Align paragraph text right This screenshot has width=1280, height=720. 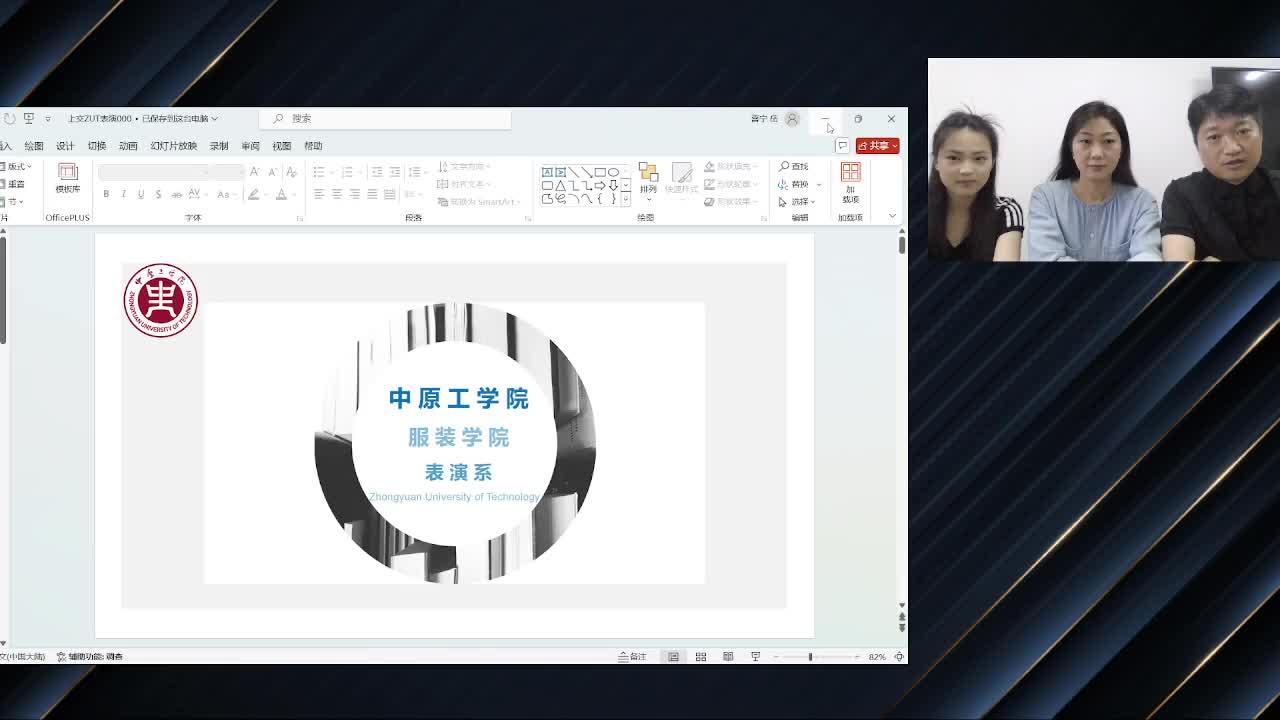pos(354,194)
